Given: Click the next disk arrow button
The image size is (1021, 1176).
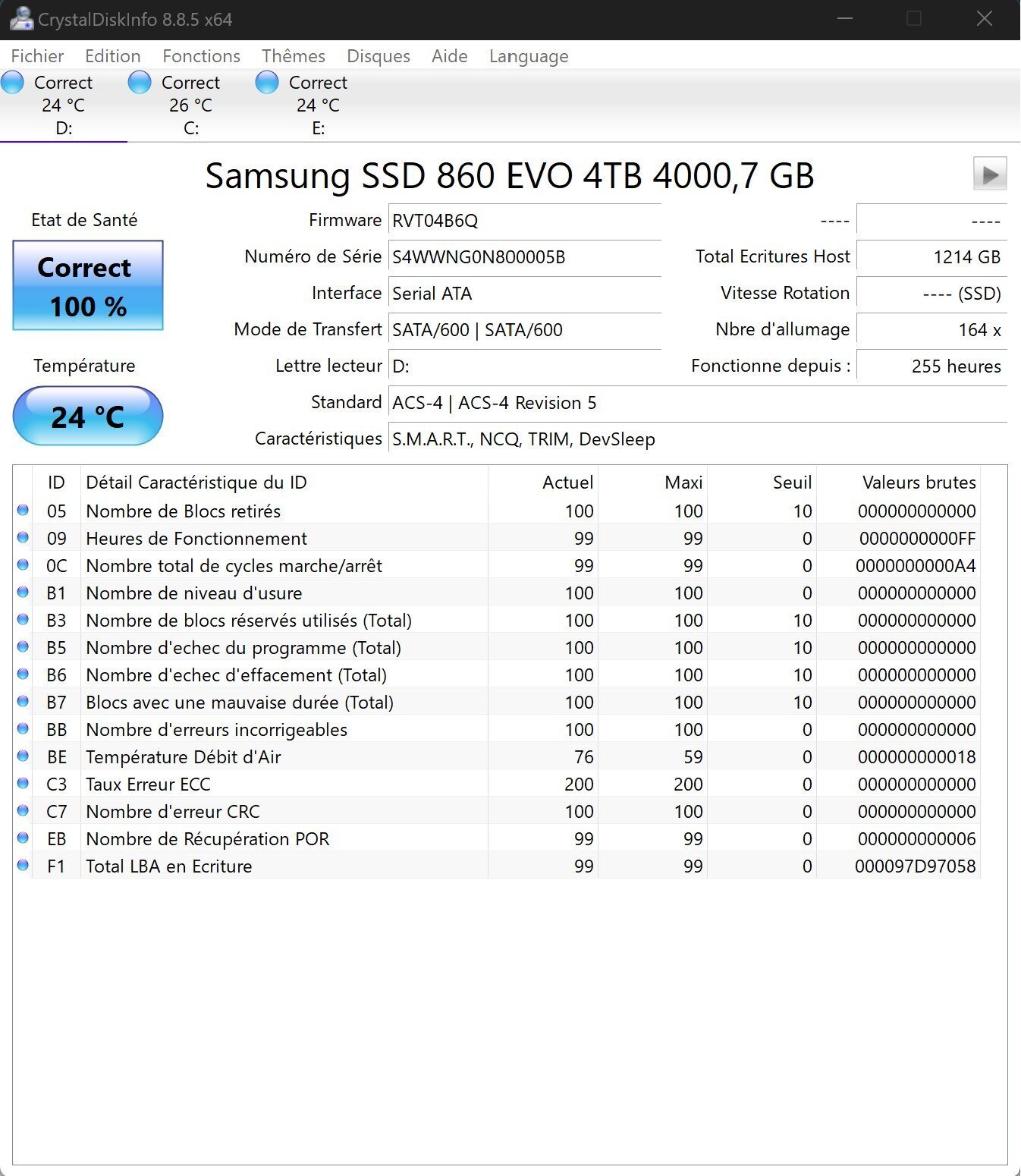Looking at the screenshot, I should point(990,174).
